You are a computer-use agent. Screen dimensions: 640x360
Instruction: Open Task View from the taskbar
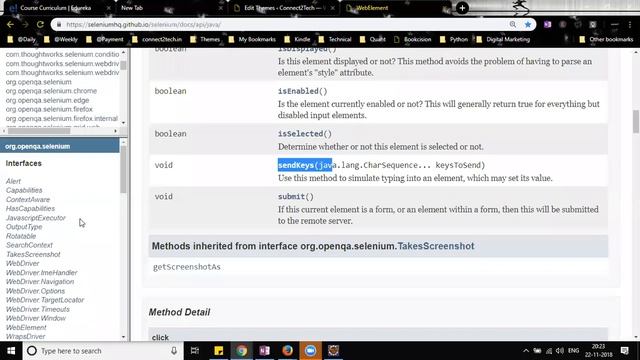click(x=195, y=351)
